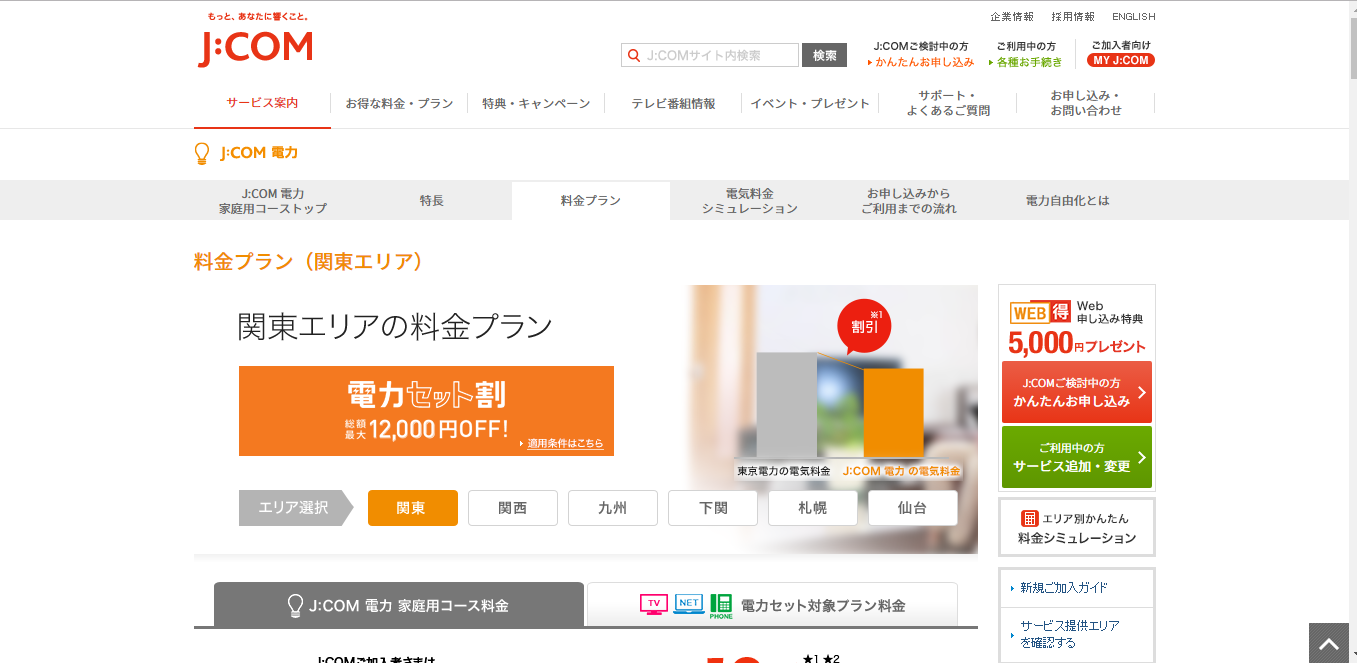Select the 九州 area button
Viewport: 1357px width, 663px height.
pos(612,508)
